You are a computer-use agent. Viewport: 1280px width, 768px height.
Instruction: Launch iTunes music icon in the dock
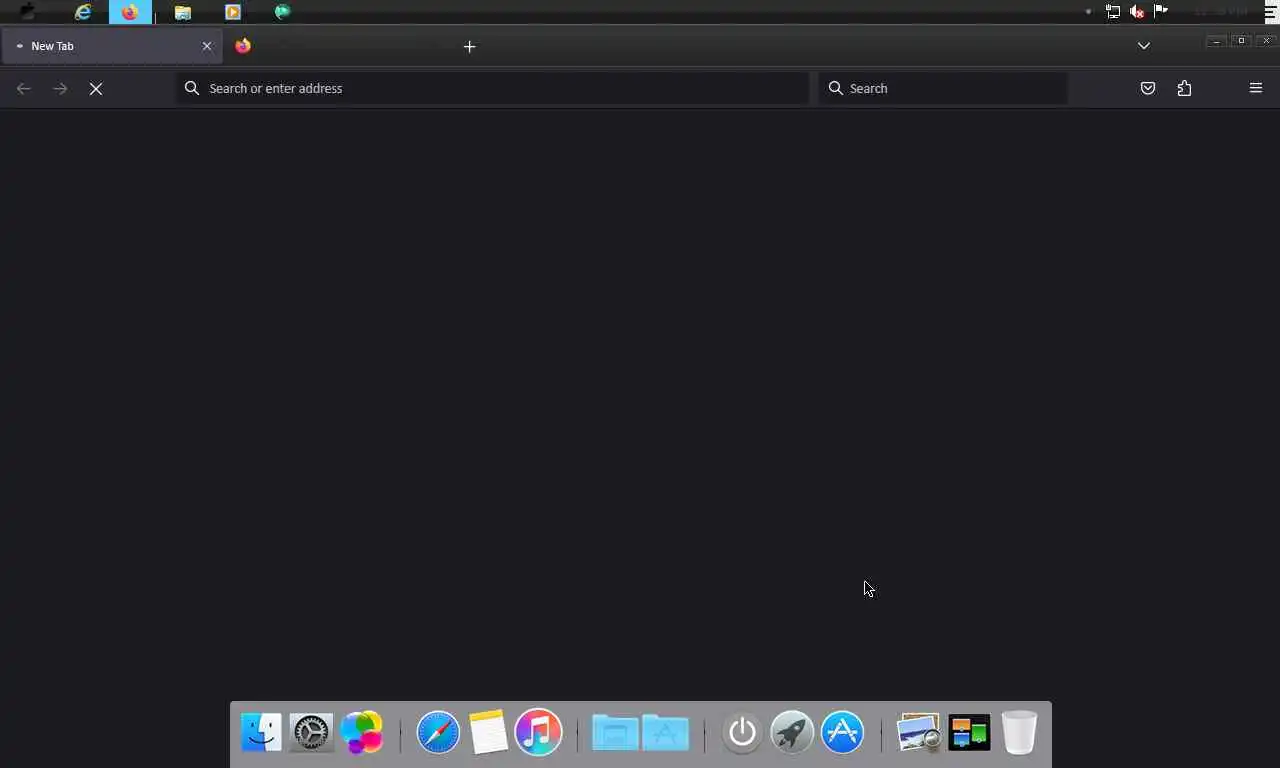point(538,733)
